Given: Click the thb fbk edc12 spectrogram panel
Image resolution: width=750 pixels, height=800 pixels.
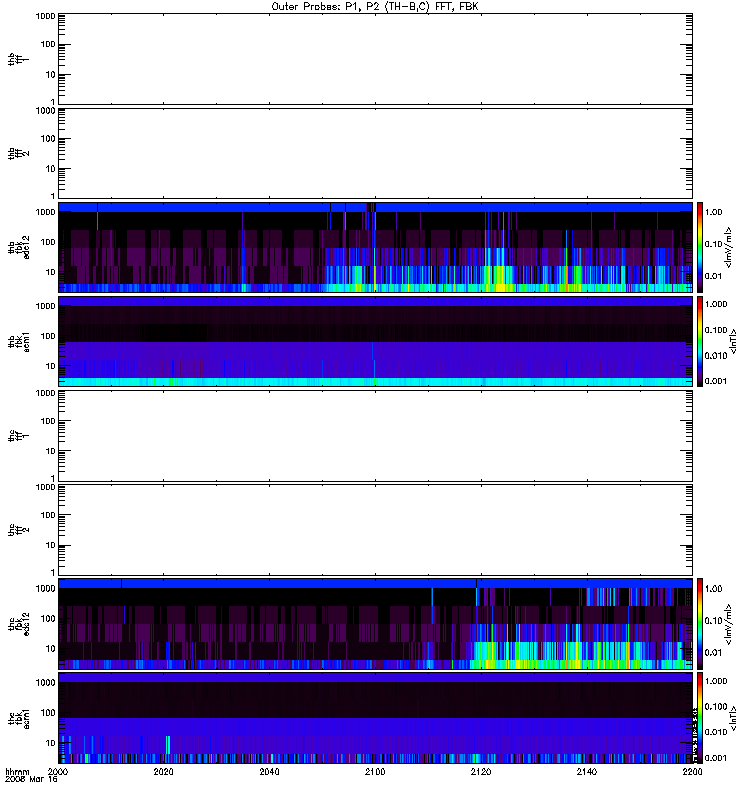Looking at the screenshot, I should pos(376,247).
